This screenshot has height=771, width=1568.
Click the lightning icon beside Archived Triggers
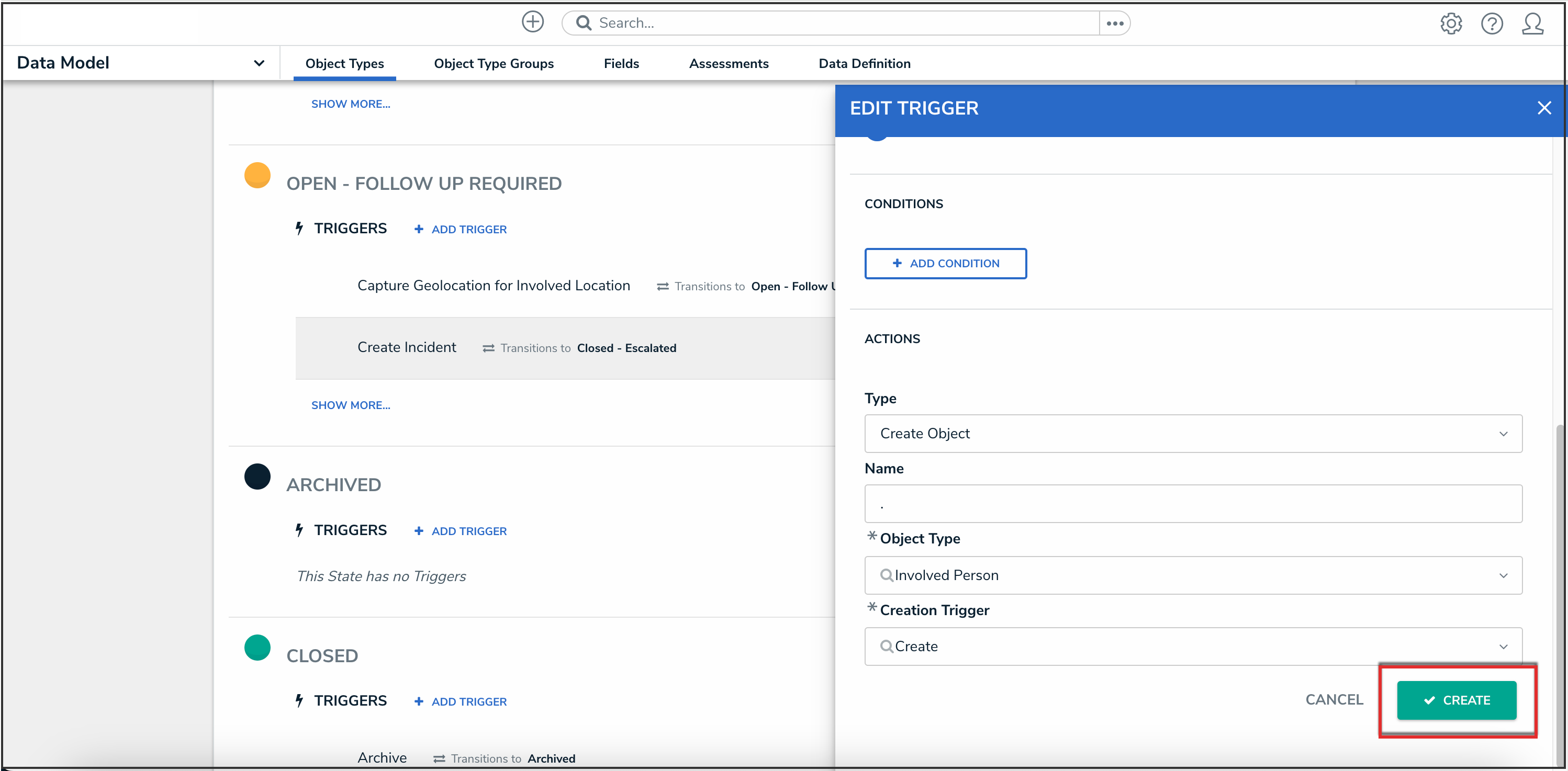pos(299,530)
